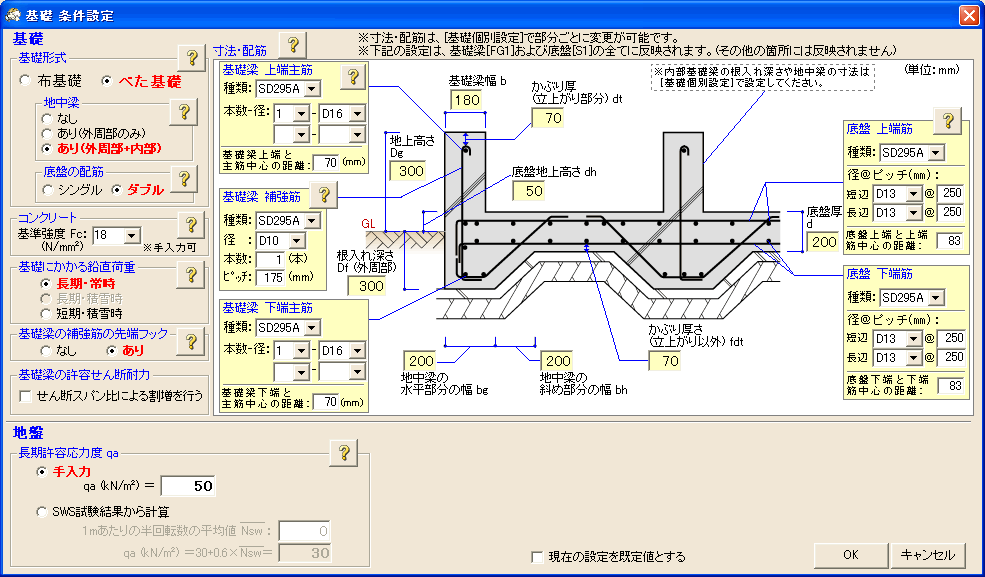Open 底盤 上端筋 種類 dropdown

pyautogui.click(x=937, y=153)
